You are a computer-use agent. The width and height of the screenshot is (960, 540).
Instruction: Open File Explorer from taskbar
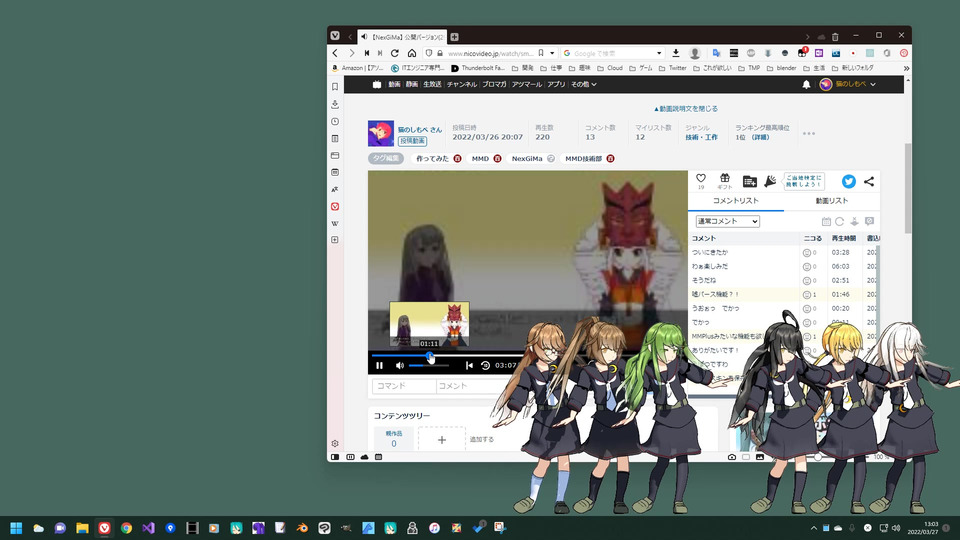point(82,528)
